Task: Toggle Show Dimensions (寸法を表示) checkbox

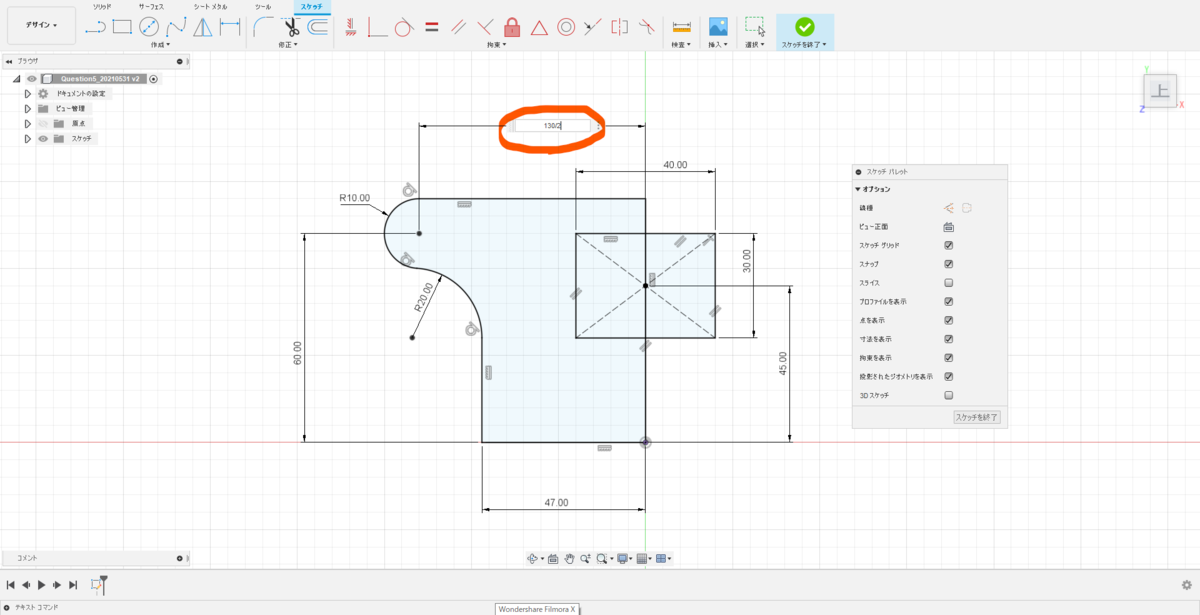Action: (x=949, y=339)
